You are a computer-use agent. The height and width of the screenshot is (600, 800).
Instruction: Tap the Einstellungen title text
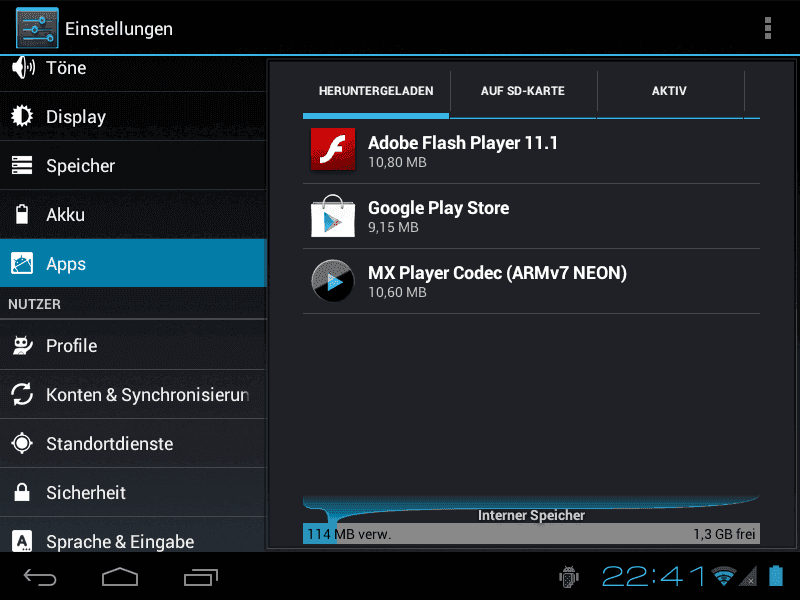click(119, 29)
